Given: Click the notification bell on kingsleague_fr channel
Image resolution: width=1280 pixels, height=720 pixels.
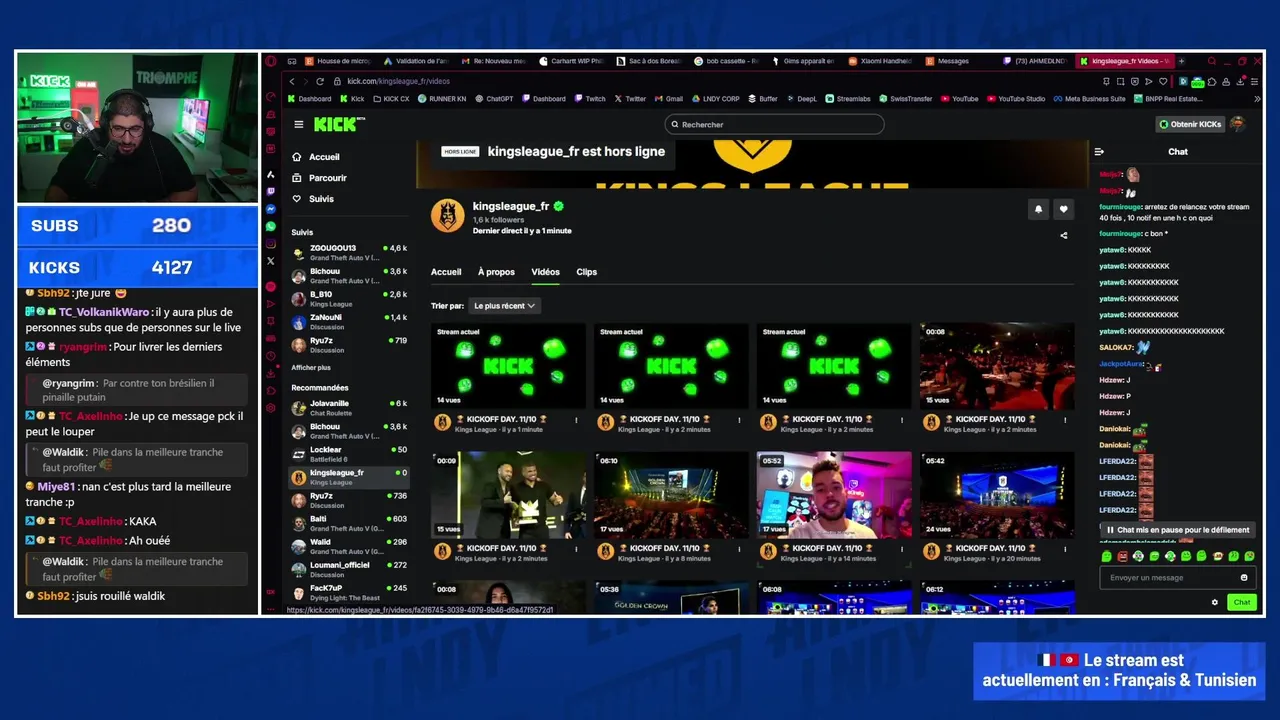Looking at the screenshot, I should (x=1038, y=209).
